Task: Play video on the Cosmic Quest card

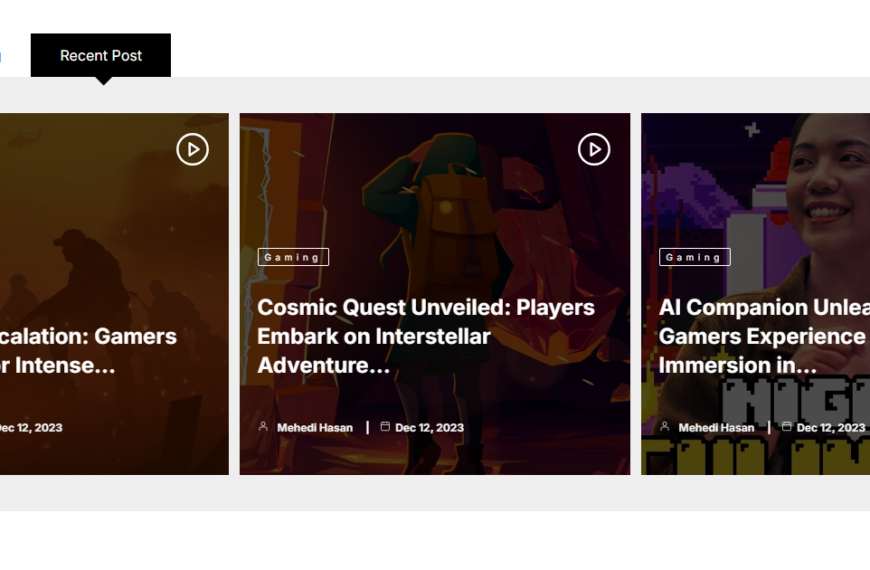Action: pyautogui.click(x=594, y=149)
